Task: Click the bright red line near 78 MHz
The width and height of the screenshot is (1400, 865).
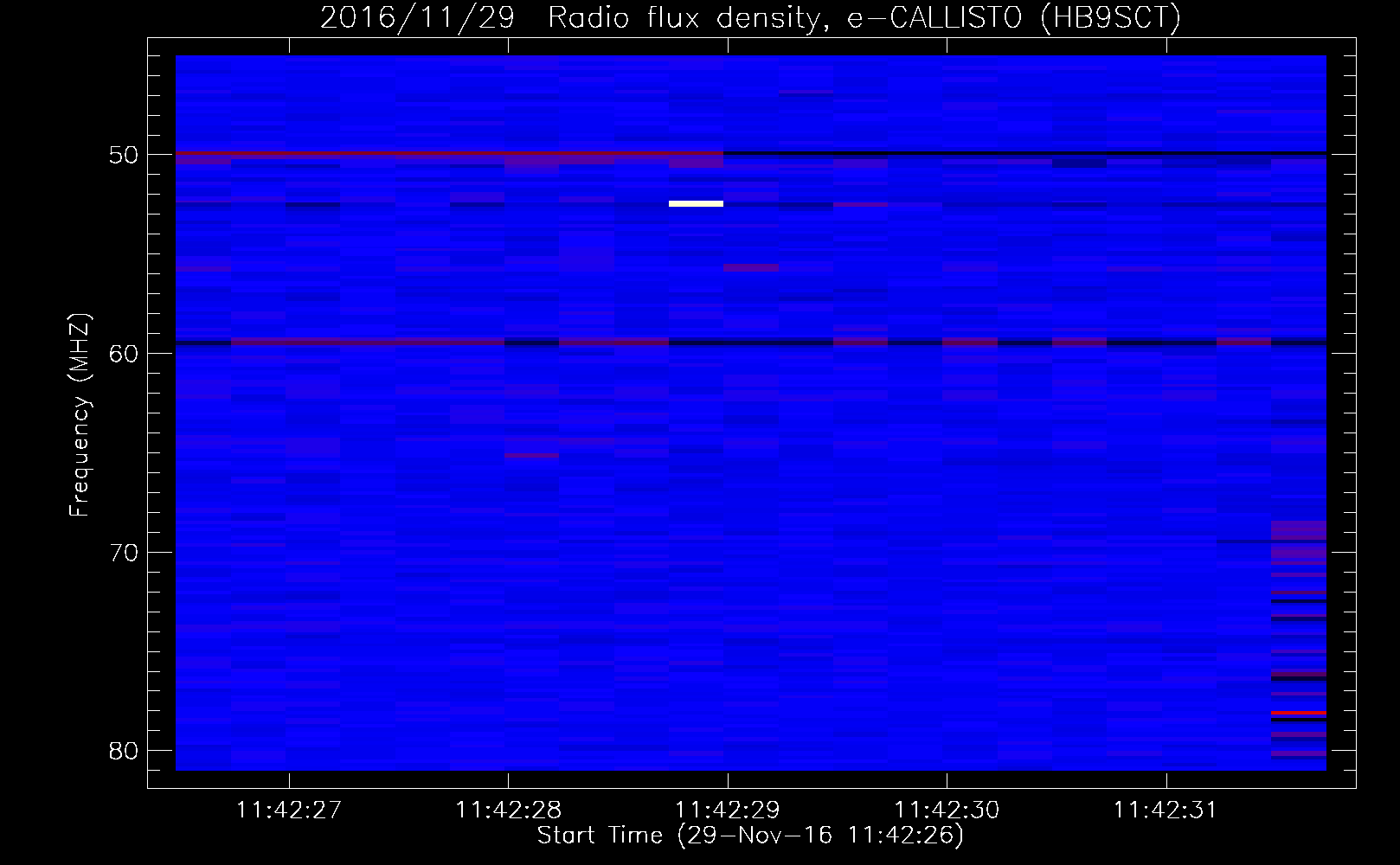Action: tap(1299, 713)
